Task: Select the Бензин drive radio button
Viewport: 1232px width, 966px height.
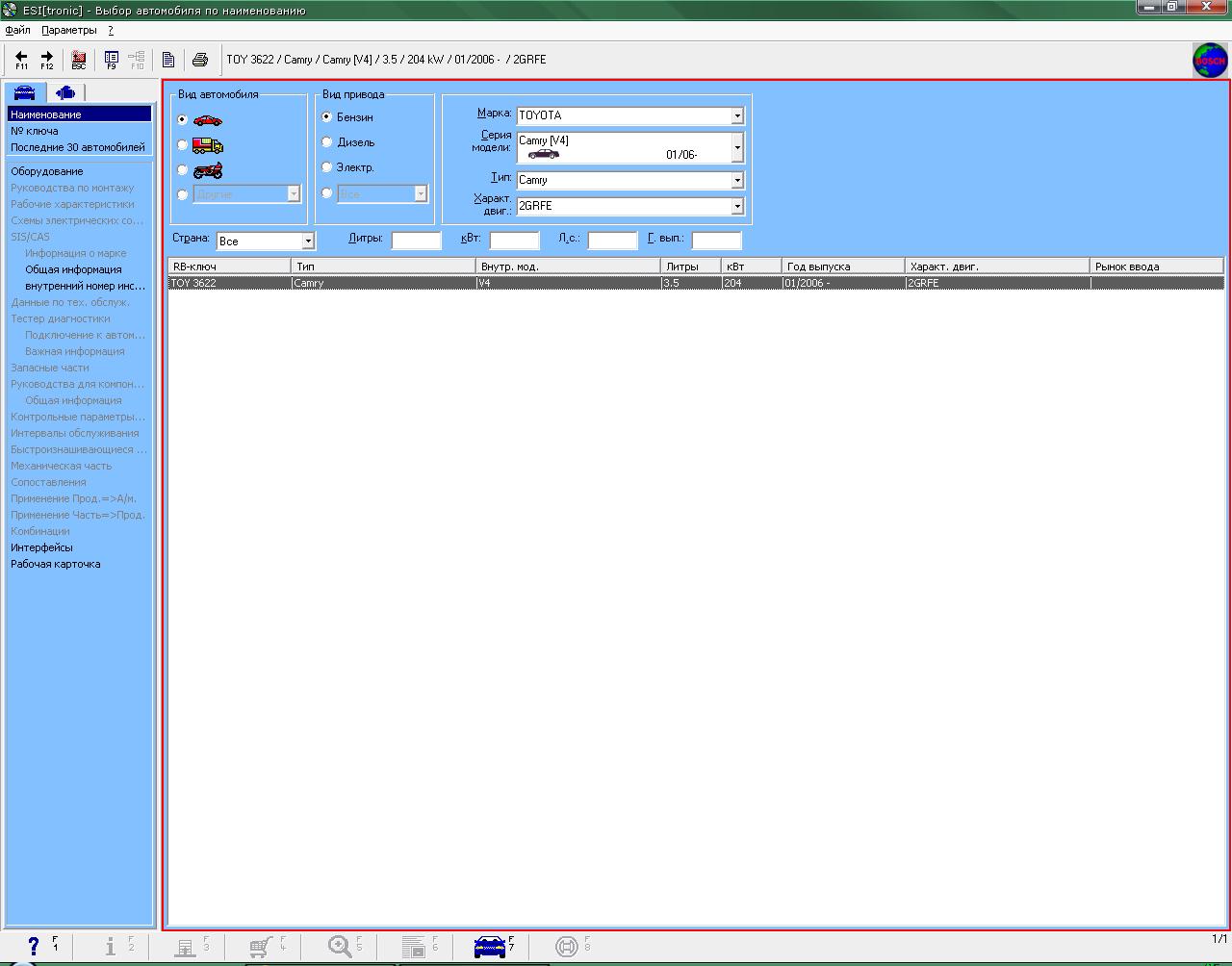Action: 327,117
